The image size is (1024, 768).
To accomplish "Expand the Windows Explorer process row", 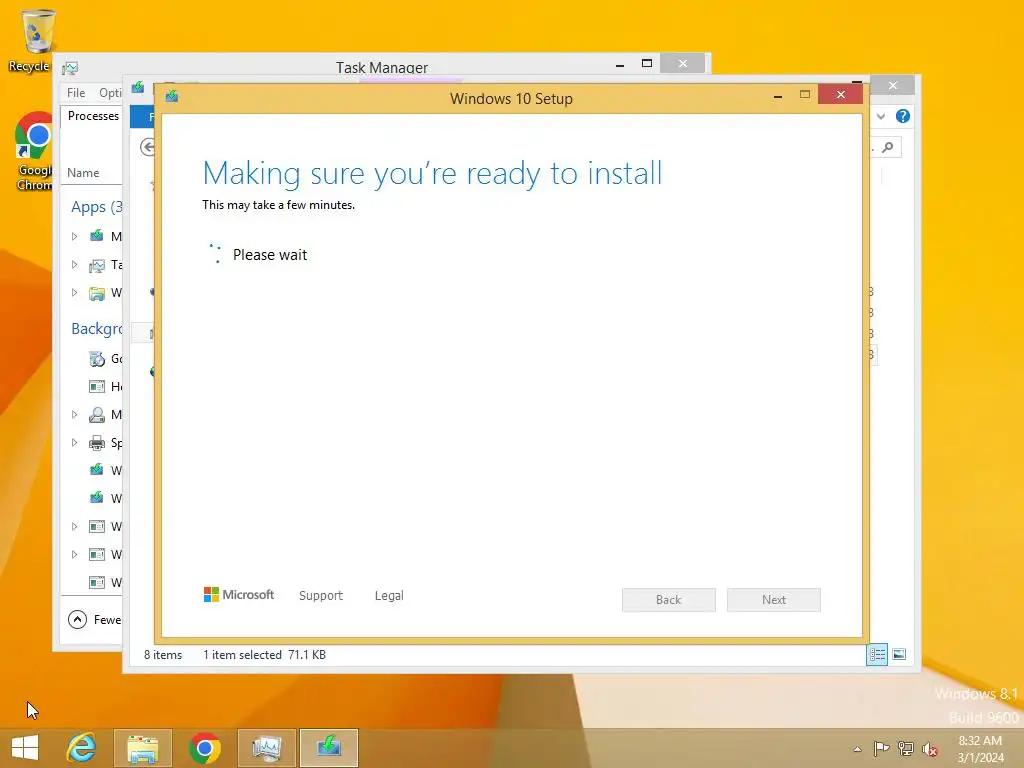I will [x=74, y=293].
